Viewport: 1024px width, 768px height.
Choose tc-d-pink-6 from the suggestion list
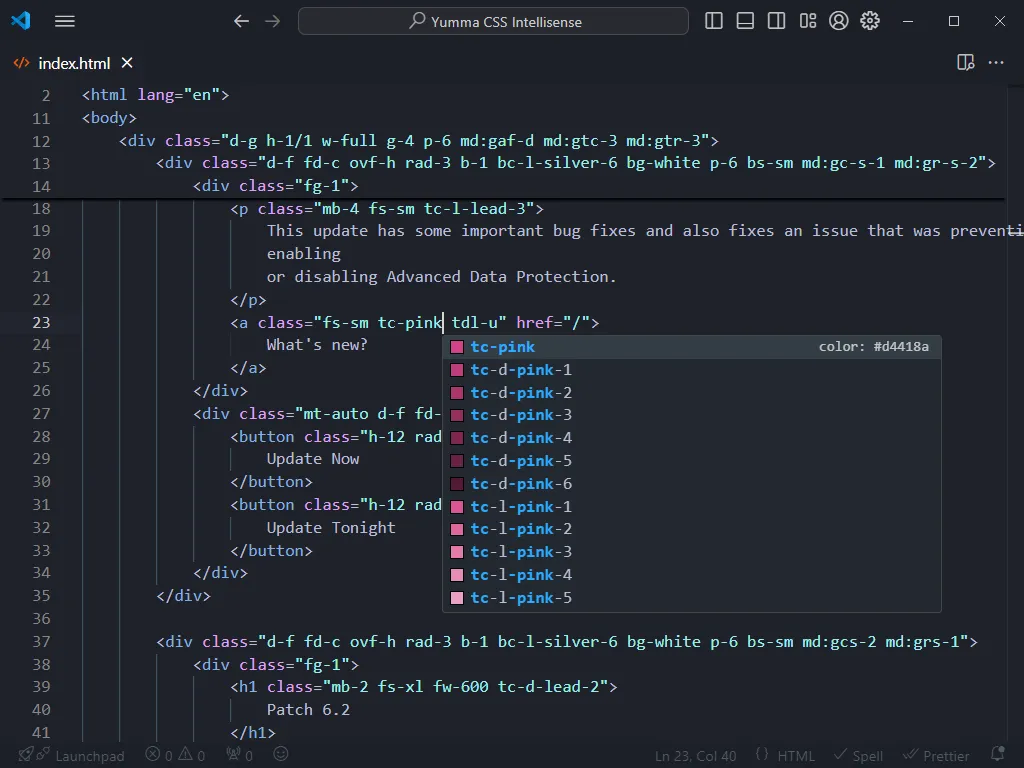[x=692, y=483]
